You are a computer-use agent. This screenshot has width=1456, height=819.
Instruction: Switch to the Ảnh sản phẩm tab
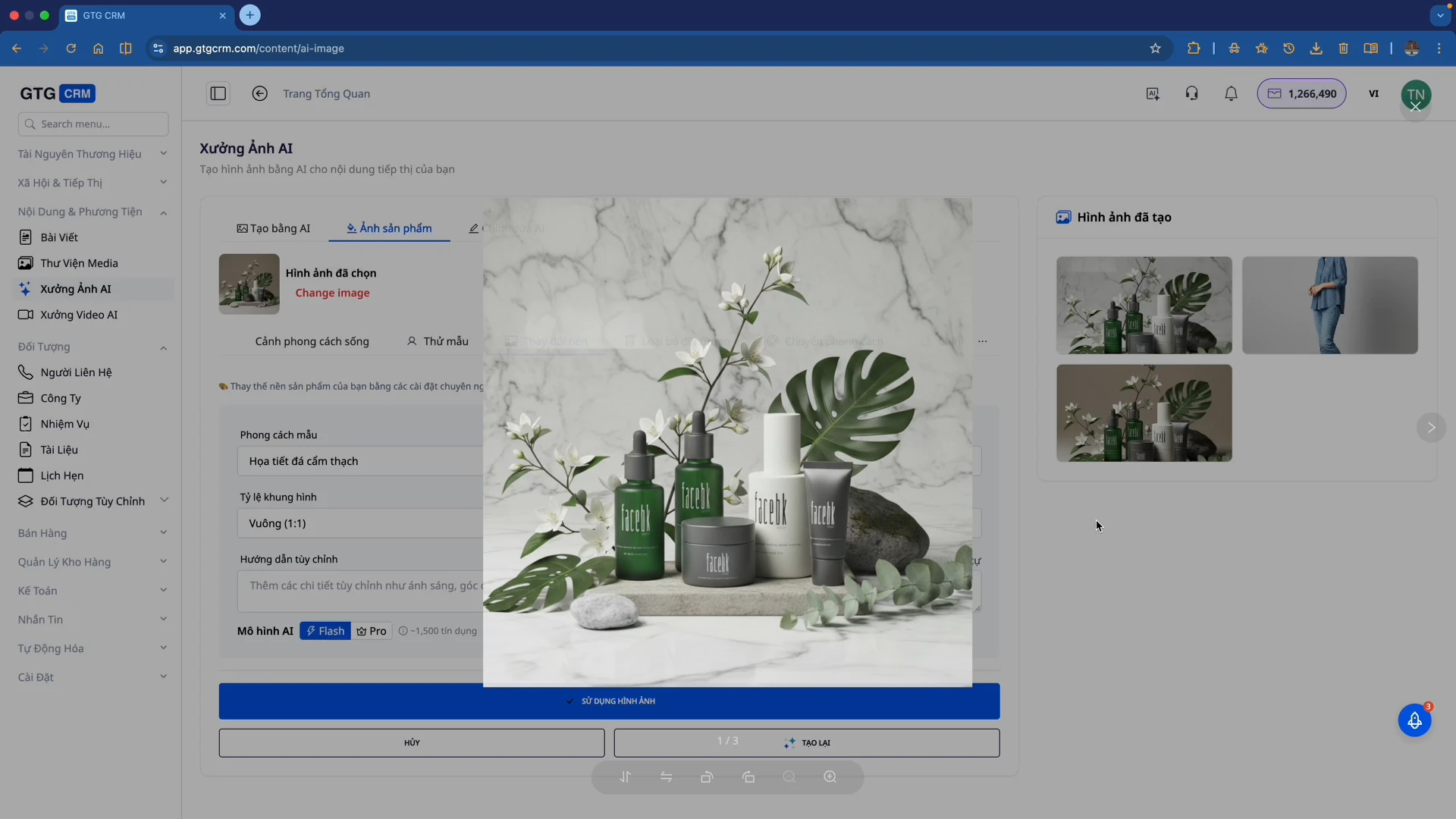click(389, 227)
